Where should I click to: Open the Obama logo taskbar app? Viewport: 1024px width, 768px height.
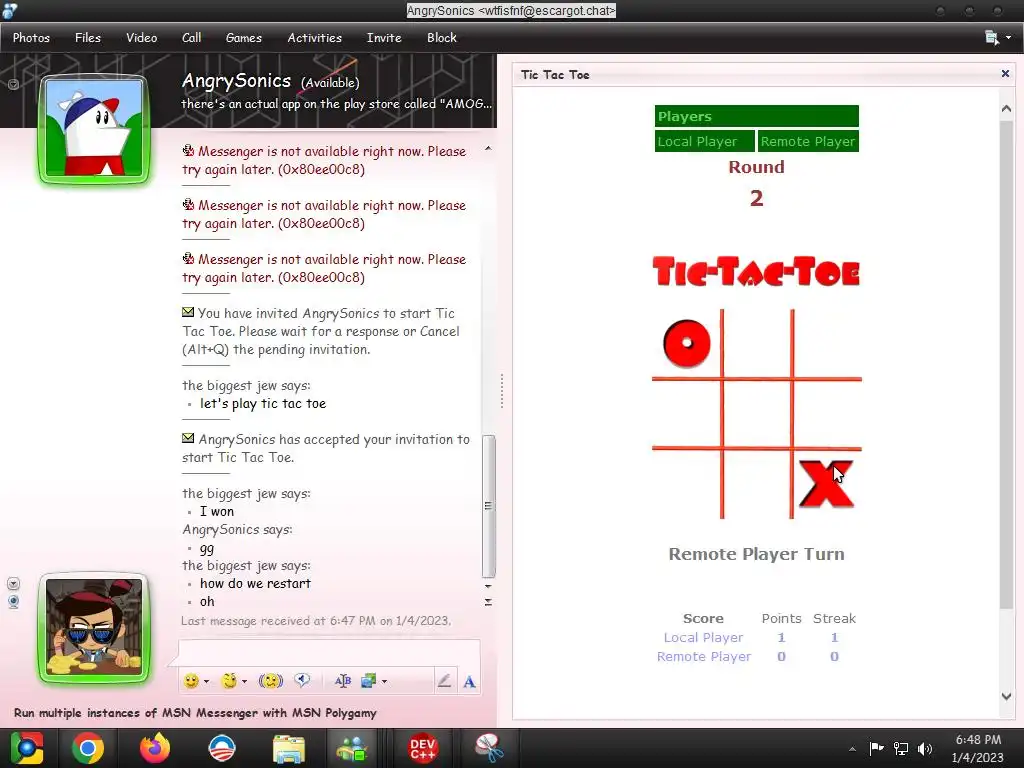click(x=221, y=748)
